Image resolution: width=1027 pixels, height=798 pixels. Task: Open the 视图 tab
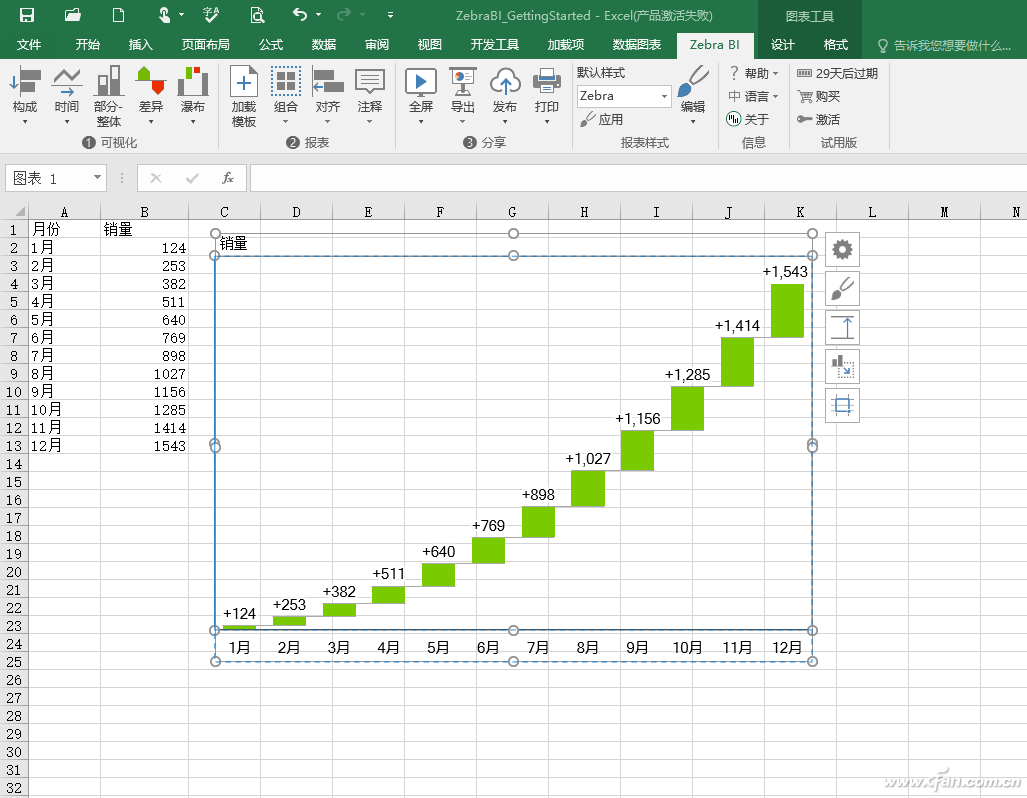(x=430, y=45)
